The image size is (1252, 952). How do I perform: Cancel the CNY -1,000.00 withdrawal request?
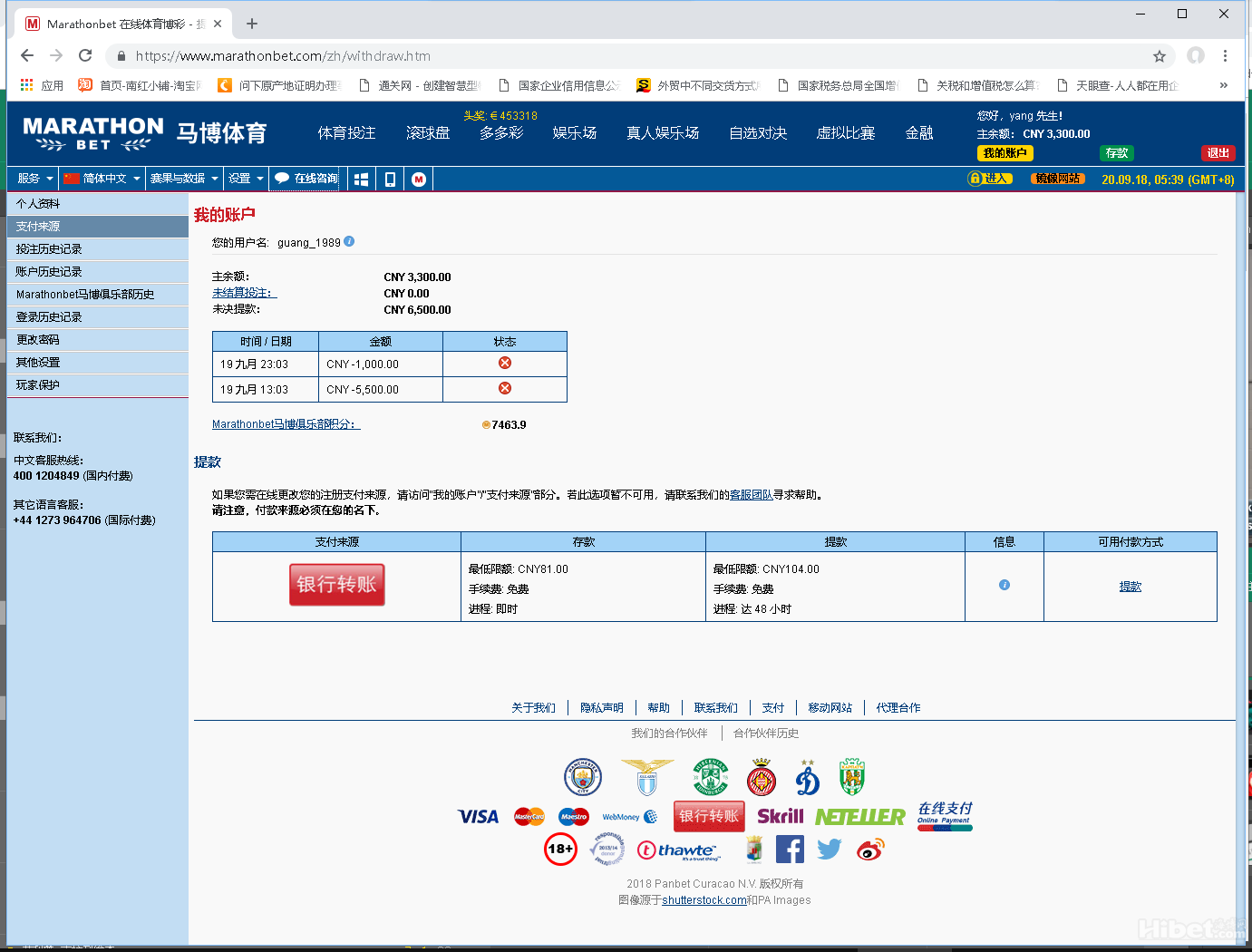click(505, 364)
